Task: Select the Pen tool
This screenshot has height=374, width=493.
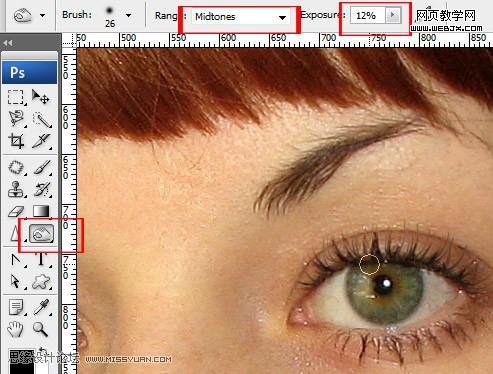Action: click(x=15, y=260)
